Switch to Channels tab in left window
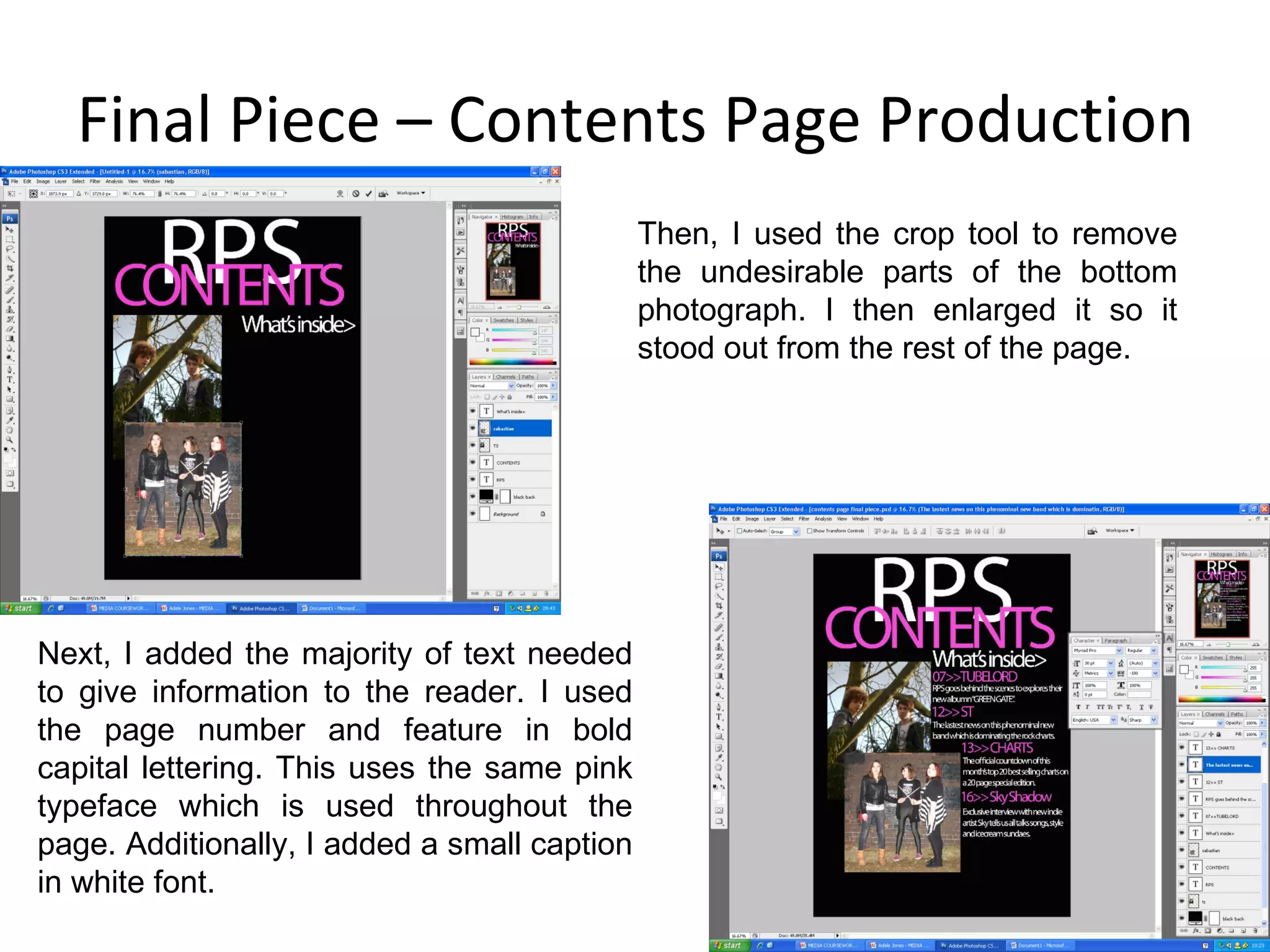Image resolution: width=1270 pixels, height=952 pixels. pos(505,377)
